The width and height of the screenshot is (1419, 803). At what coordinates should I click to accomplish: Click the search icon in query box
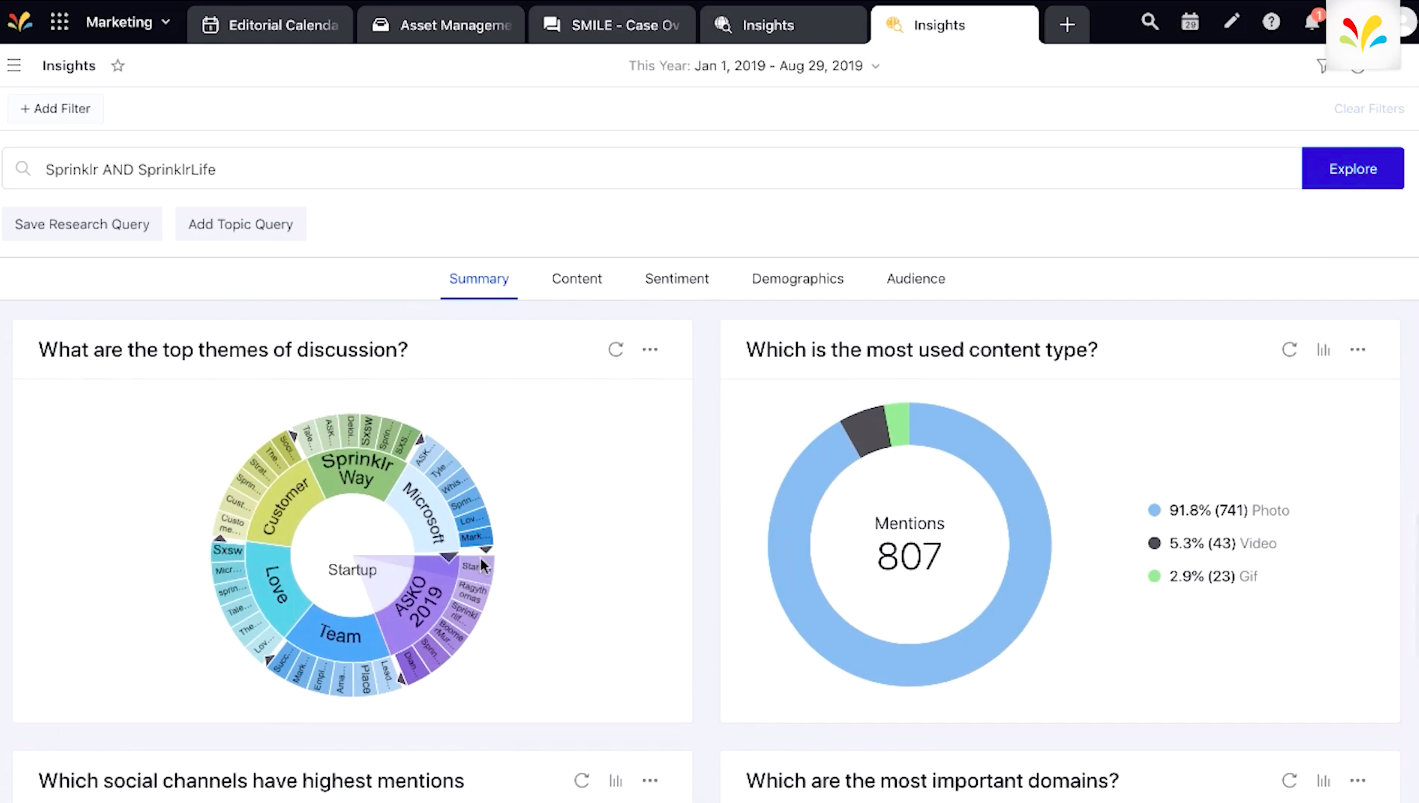click(x=23, y=169)
